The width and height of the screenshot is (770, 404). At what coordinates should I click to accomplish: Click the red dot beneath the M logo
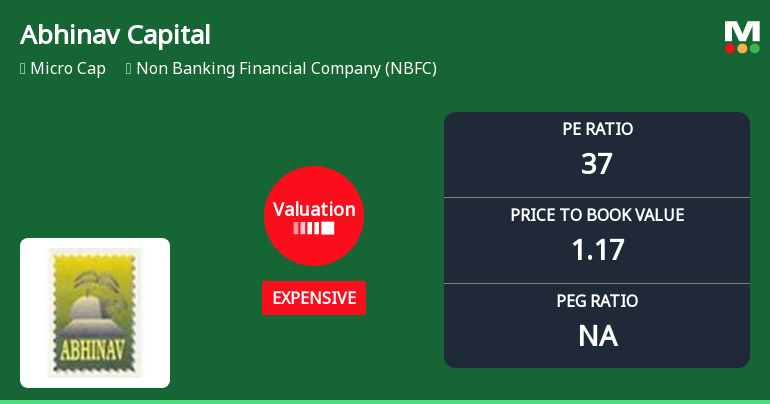[x=731, y=48]
